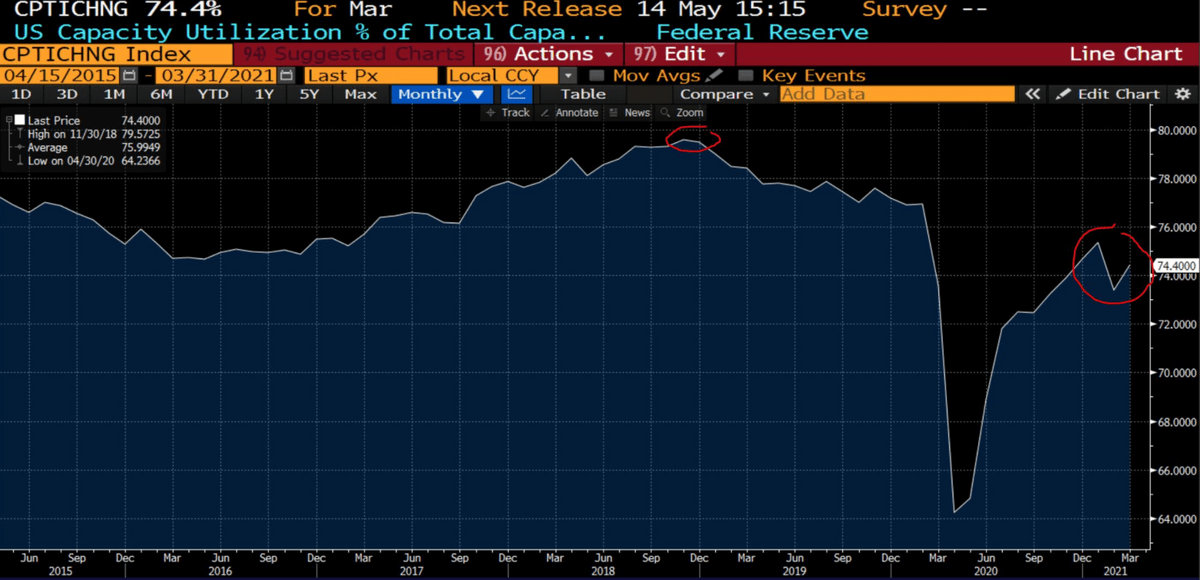Collapse panel with the double chevron icon

coord(1032,94)
